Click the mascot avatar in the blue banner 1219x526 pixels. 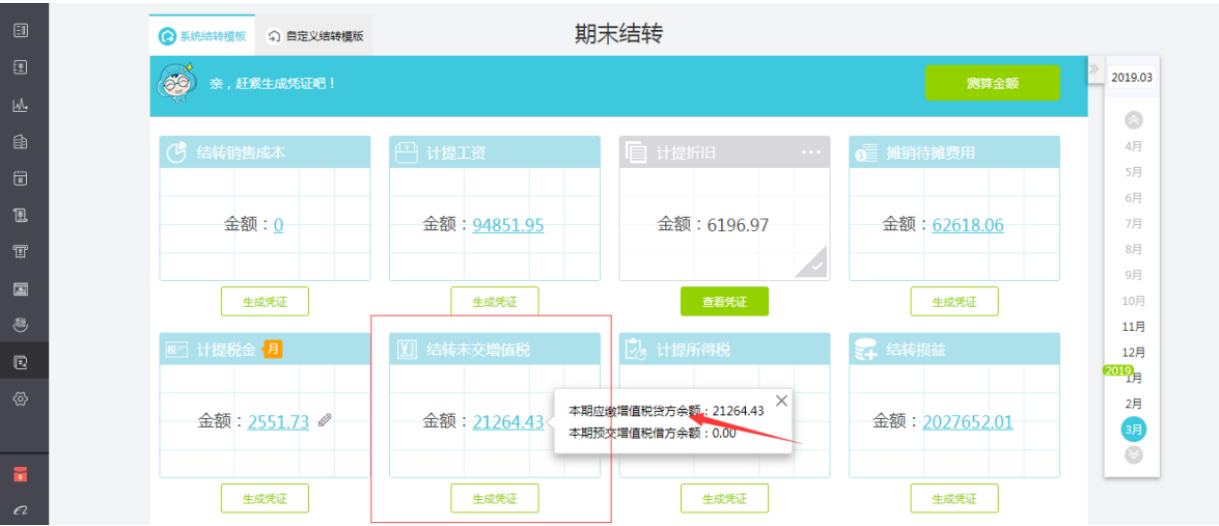pos(177,85)
